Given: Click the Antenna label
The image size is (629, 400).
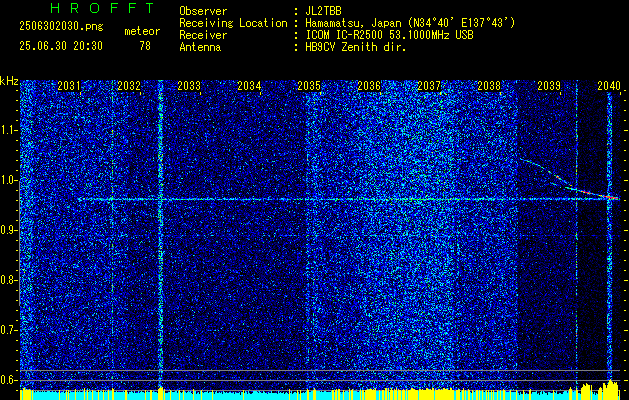Looking at the screenshot, I should tap(200, 47).
